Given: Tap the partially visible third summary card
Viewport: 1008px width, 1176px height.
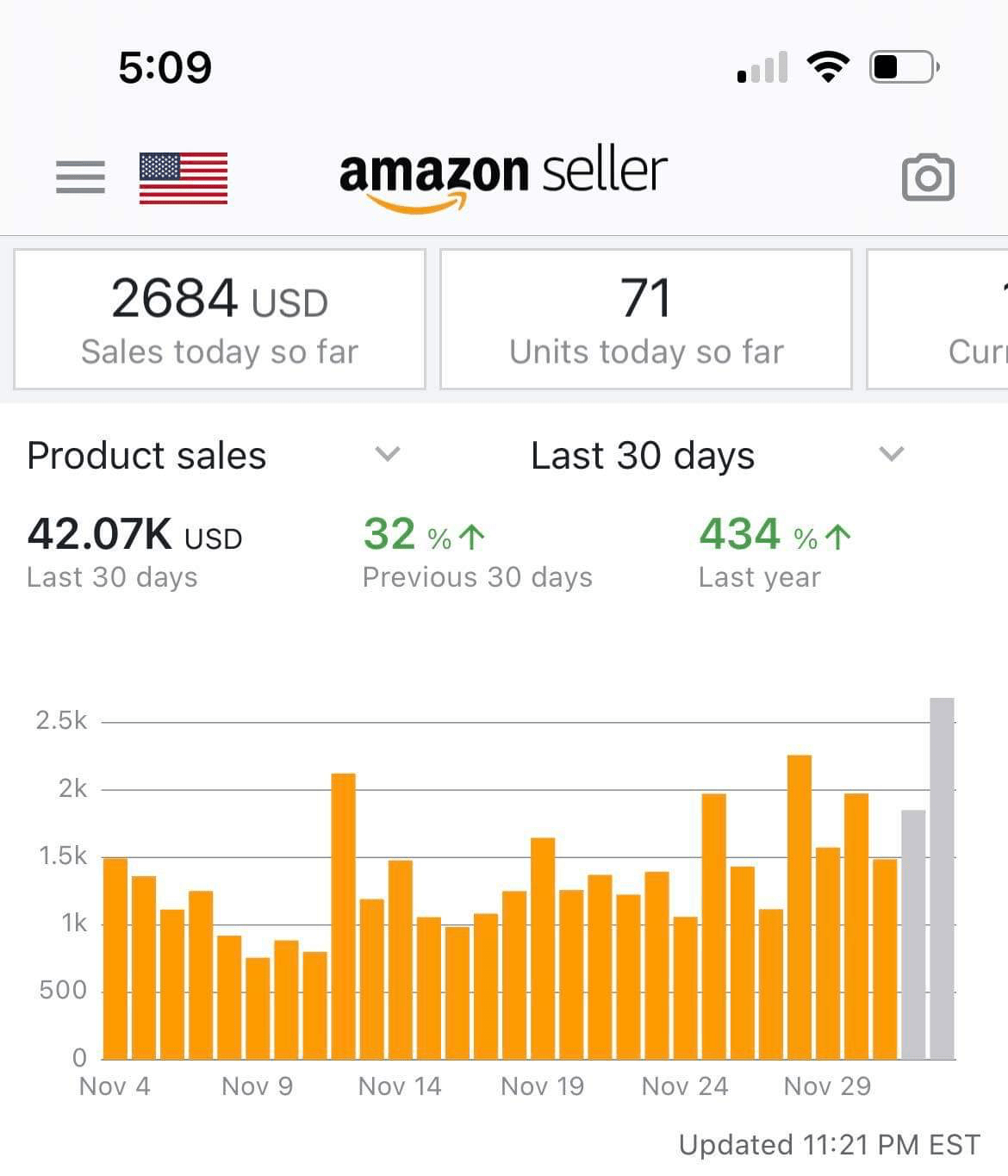Looking at the screenshot, I should pyautogui.click(x=937, y=319).
